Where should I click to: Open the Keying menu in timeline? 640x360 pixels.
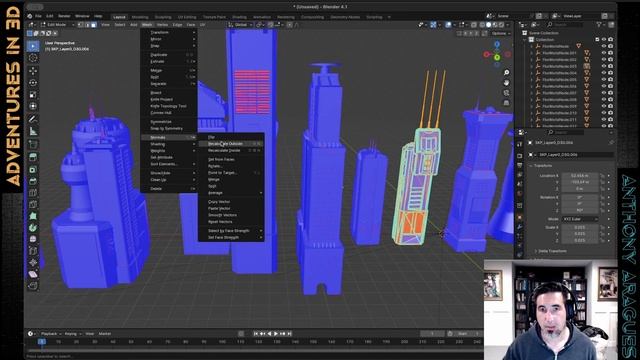click(x=72, y=334)
